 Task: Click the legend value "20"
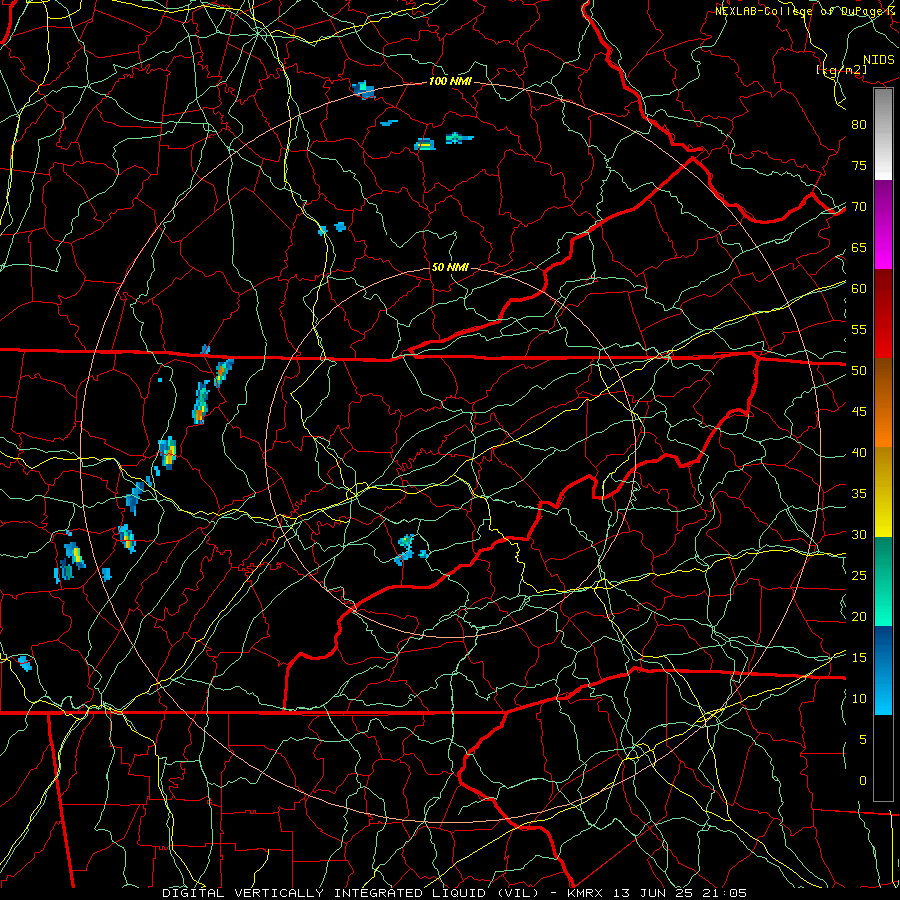point(859,616)
